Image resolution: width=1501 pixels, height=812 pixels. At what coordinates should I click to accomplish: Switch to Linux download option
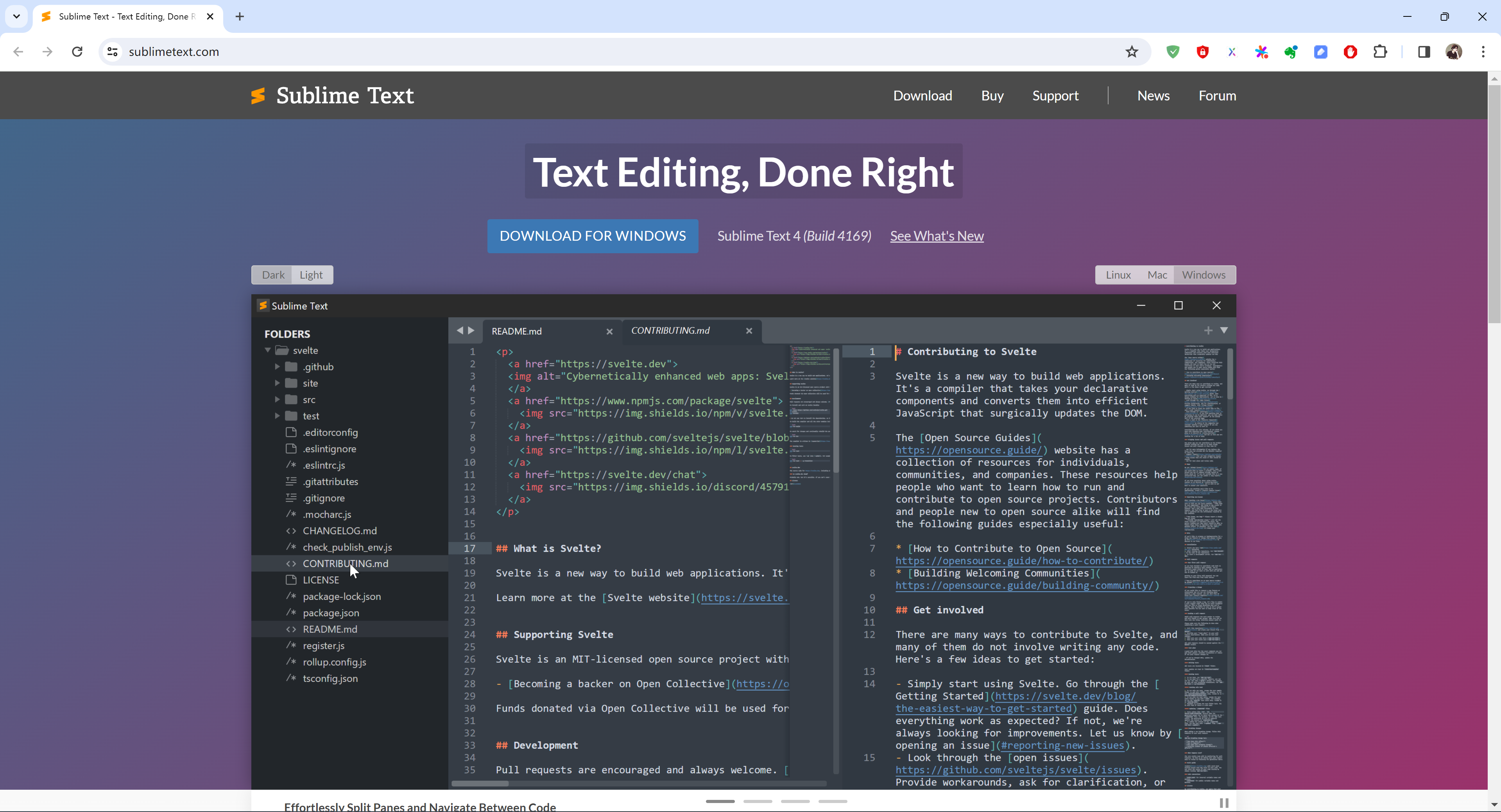1117,274
